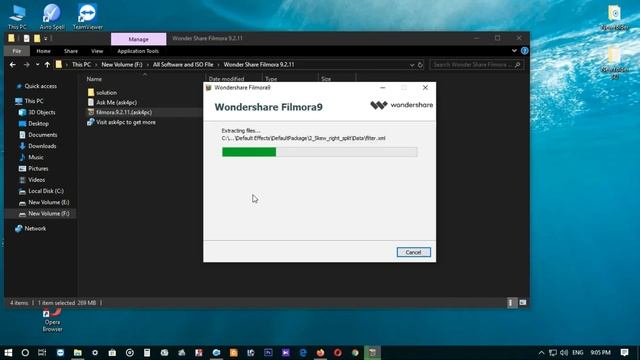
Task: Open Downloads in navigation pane
Action: (42, 146)
